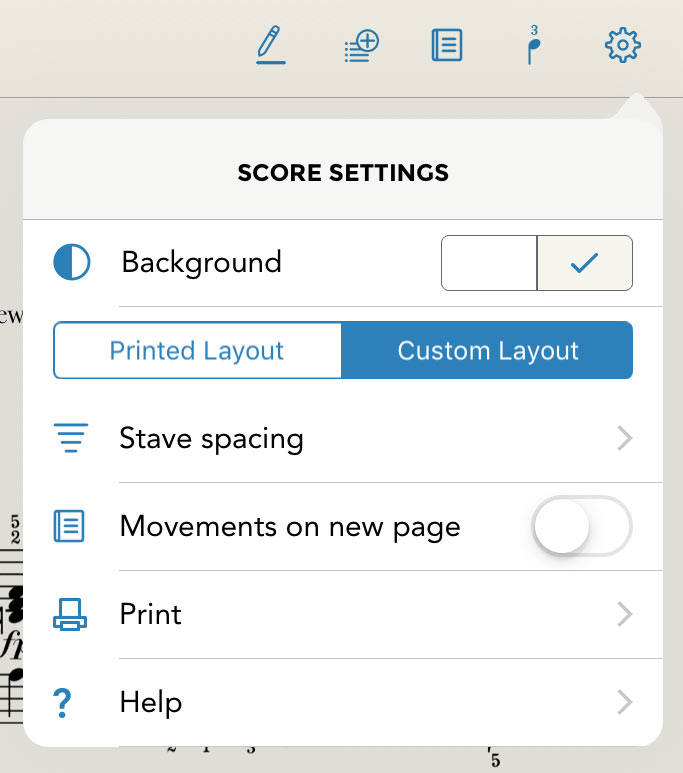683x773 pixels.
Task: Open the score pages view icon
Action: click(446, 46)
